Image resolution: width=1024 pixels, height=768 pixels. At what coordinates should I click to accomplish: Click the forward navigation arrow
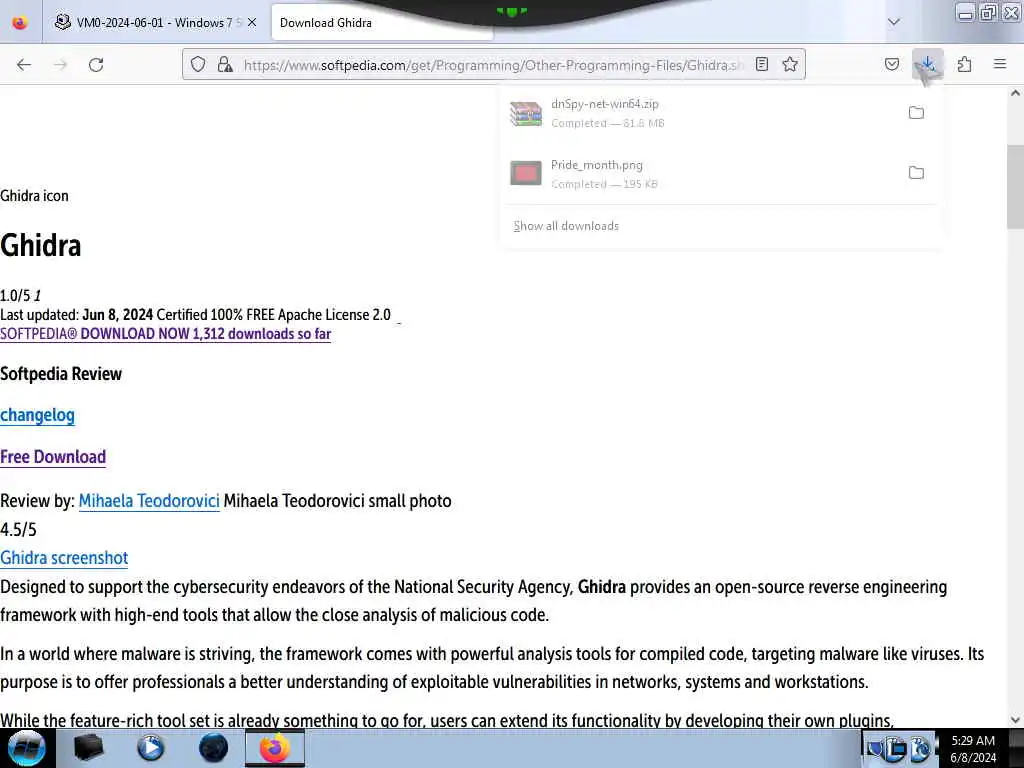[x=60, y=65]
